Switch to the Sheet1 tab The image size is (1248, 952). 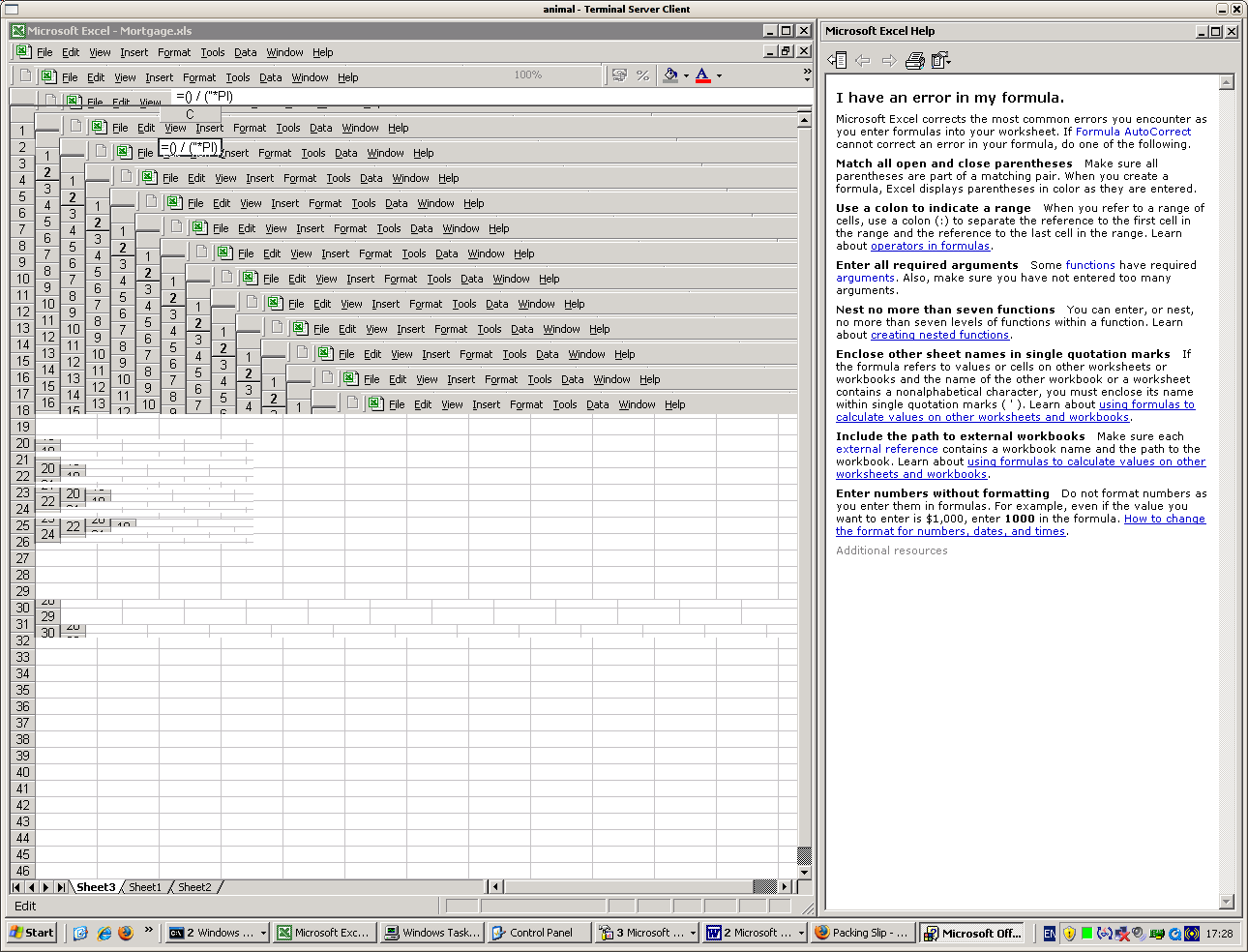pyautogui.click(x=145, y=887)
